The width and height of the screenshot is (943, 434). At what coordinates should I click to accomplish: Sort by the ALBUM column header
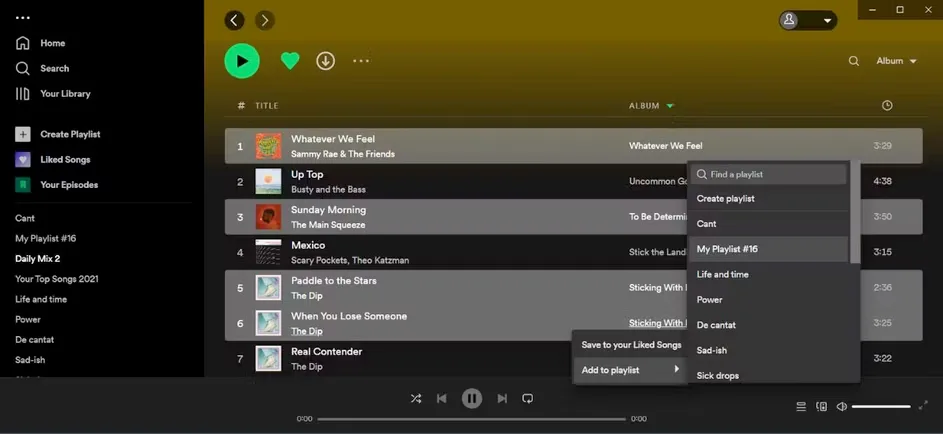pos(651,106)
